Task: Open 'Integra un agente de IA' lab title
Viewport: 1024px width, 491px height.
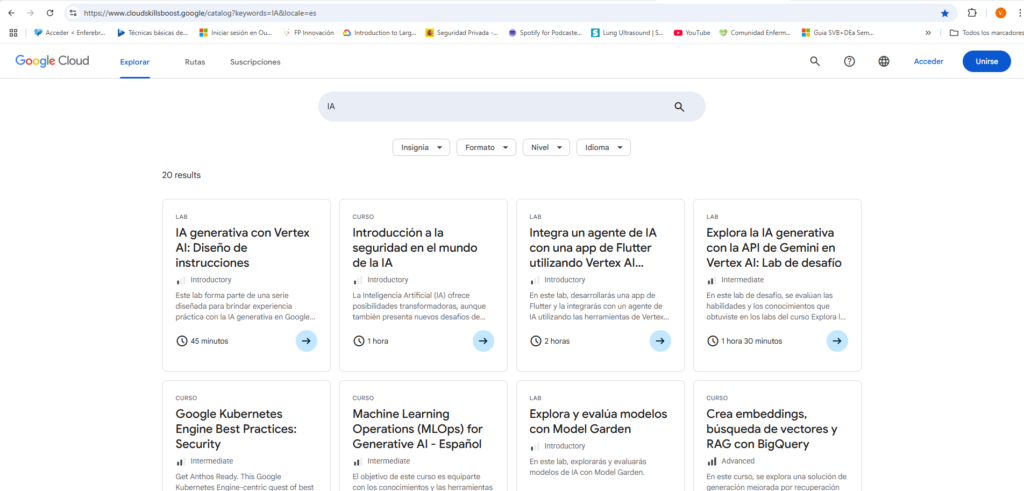Action: click(595, 248)
